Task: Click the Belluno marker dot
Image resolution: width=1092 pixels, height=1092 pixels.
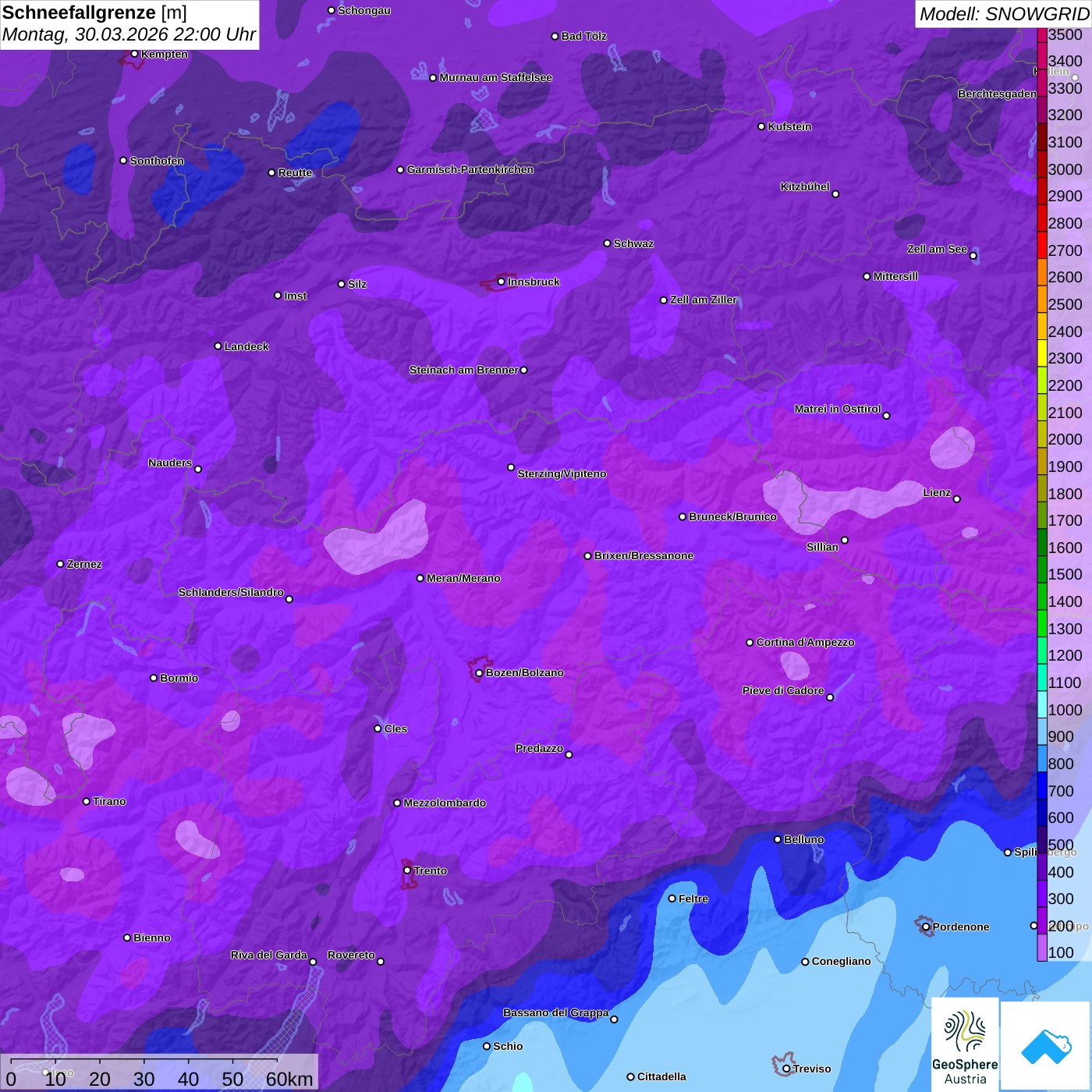Action: click(777, 839)
